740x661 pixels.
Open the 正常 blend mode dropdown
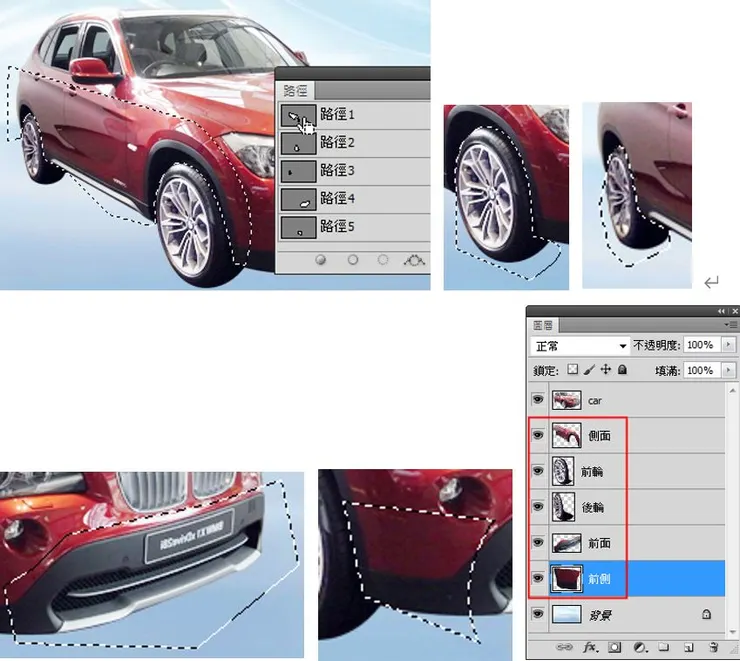[580, 346]
